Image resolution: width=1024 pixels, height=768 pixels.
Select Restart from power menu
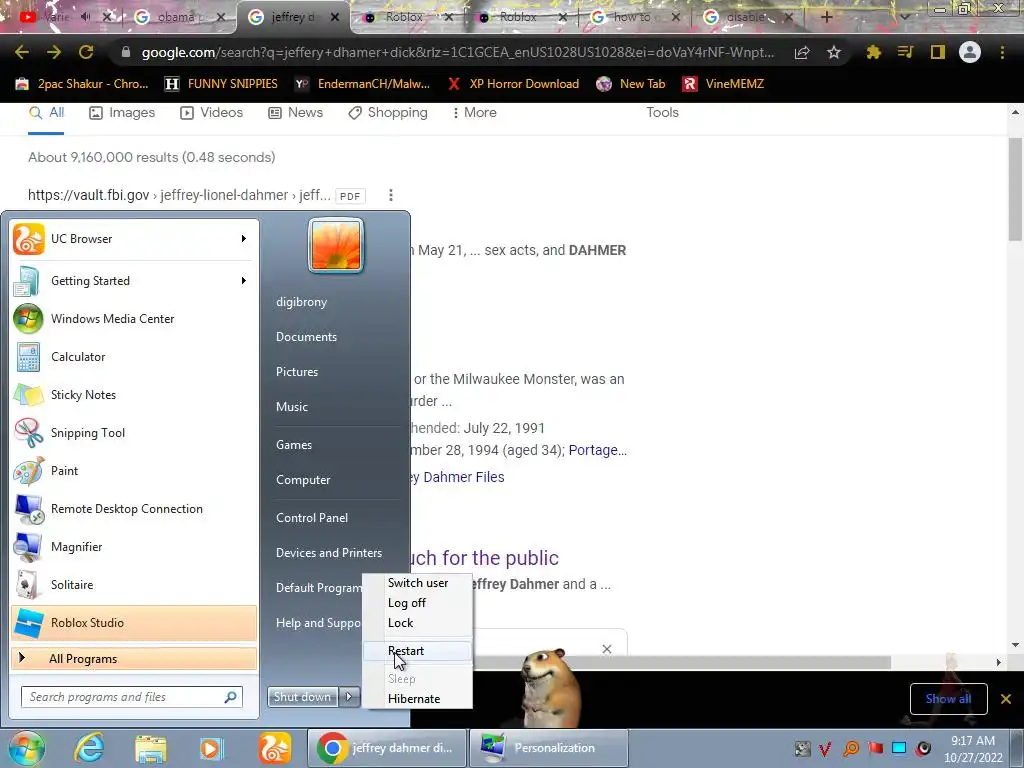click(x=416, y=651)
